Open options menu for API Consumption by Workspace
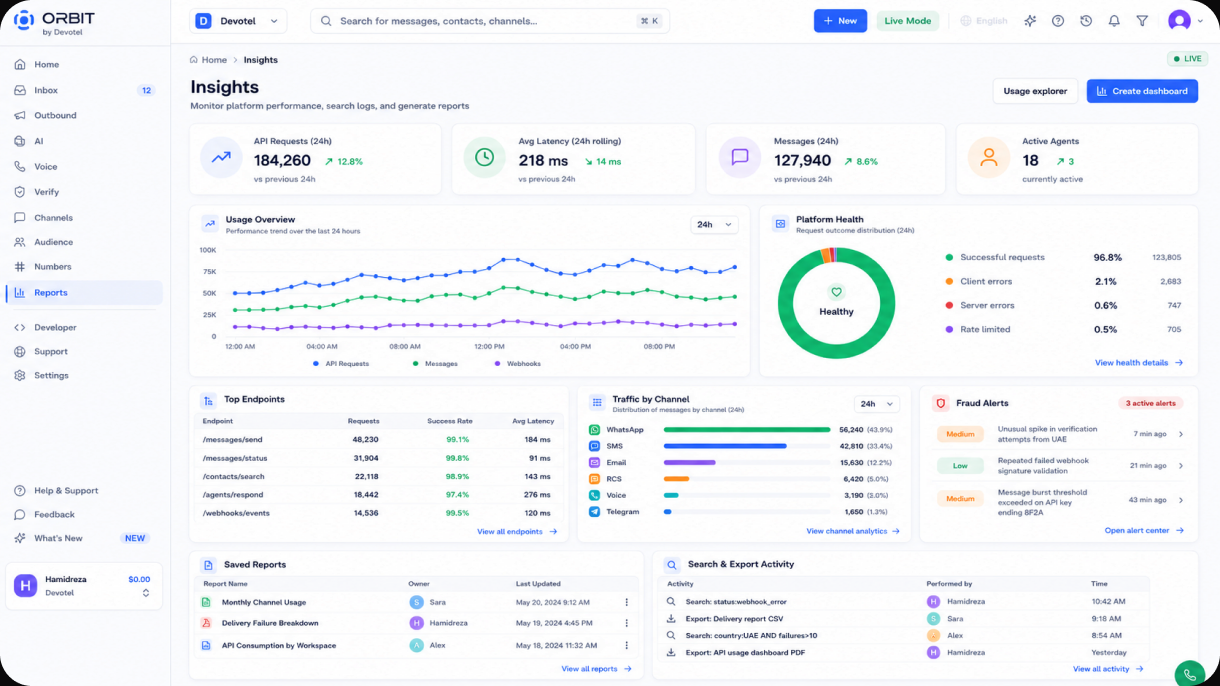This screenshot has width=1220, height=686. [x=627, y=646]
